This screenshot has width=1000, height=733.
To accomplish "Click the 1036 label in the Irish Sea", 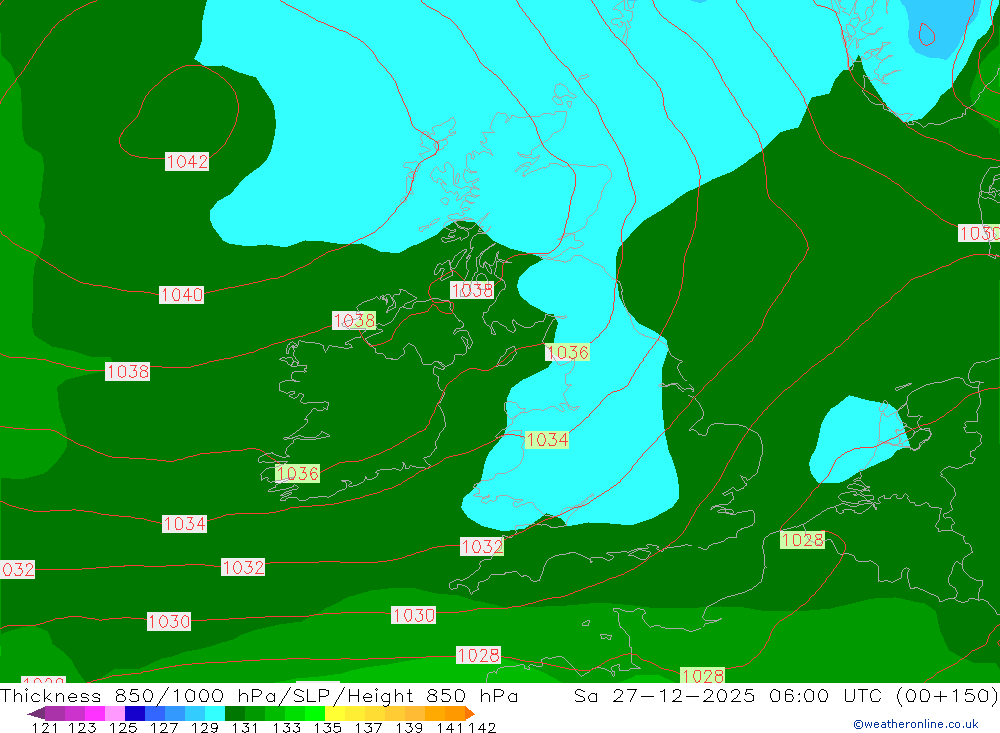I will tap(567, 352).
